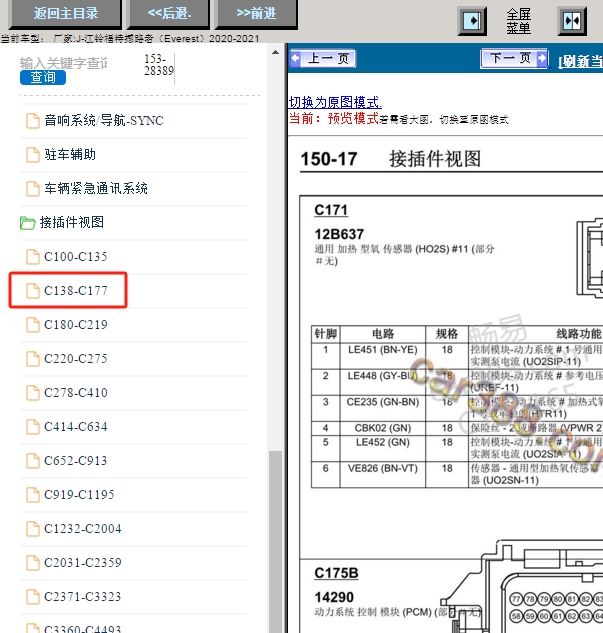The height and width of the screenshot is (633, 603).
Task: Click the sidebar scrollbar thumb
Action: (x=275, y=541)
